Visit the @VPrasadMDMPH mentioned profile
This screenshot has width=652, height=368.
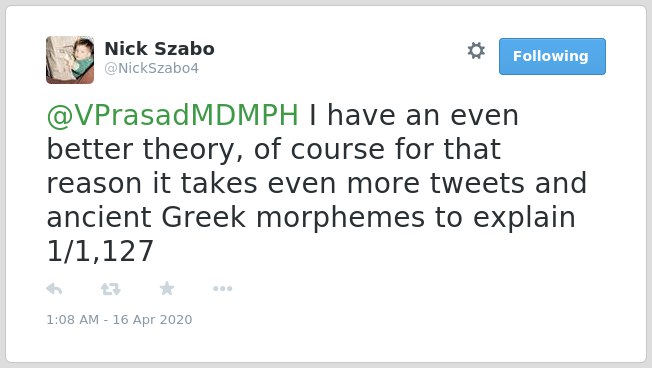(x=173, y=115)
